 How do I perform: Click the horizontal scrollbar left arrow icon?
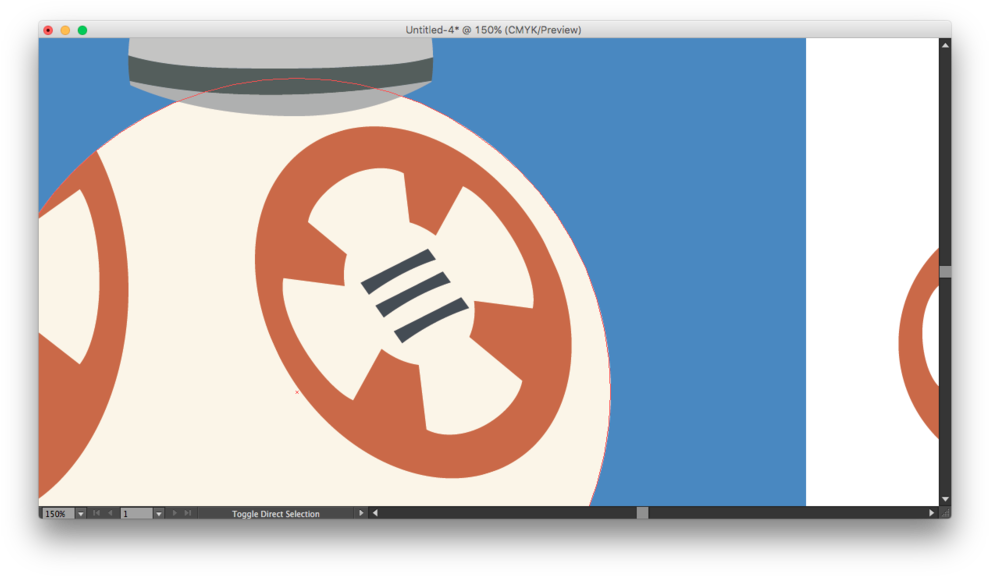pos(375,513)
